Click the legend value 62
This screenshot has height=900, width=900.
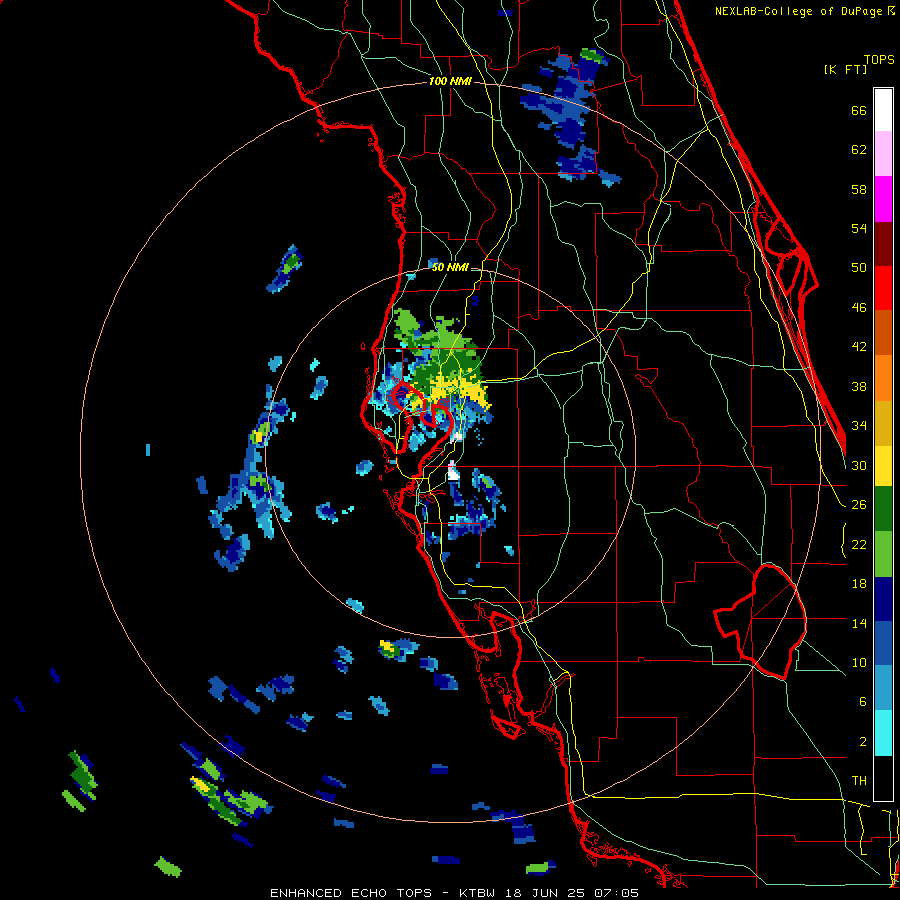pos(859,150)
